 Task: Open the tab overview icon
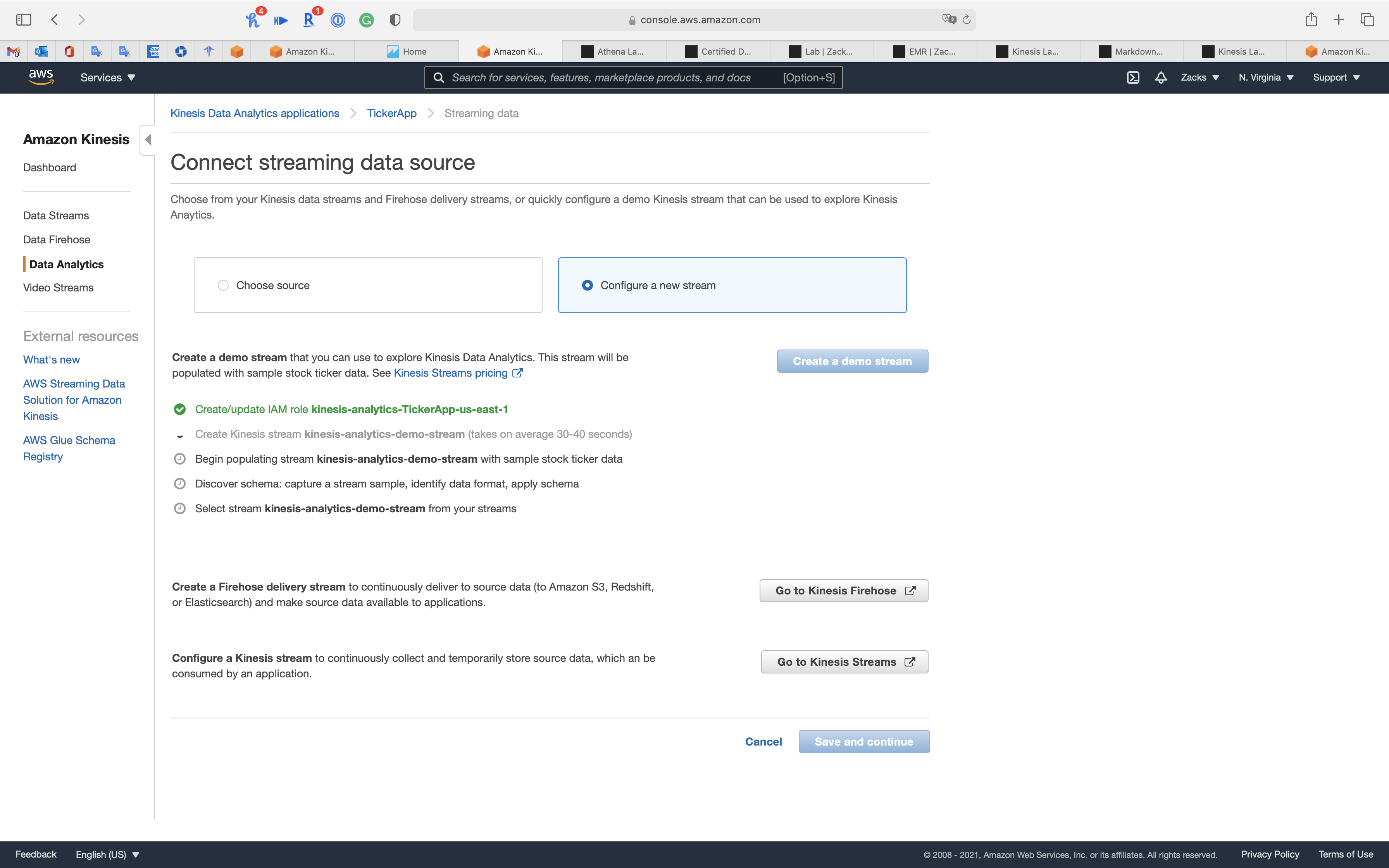click(x=1367, y=19)
